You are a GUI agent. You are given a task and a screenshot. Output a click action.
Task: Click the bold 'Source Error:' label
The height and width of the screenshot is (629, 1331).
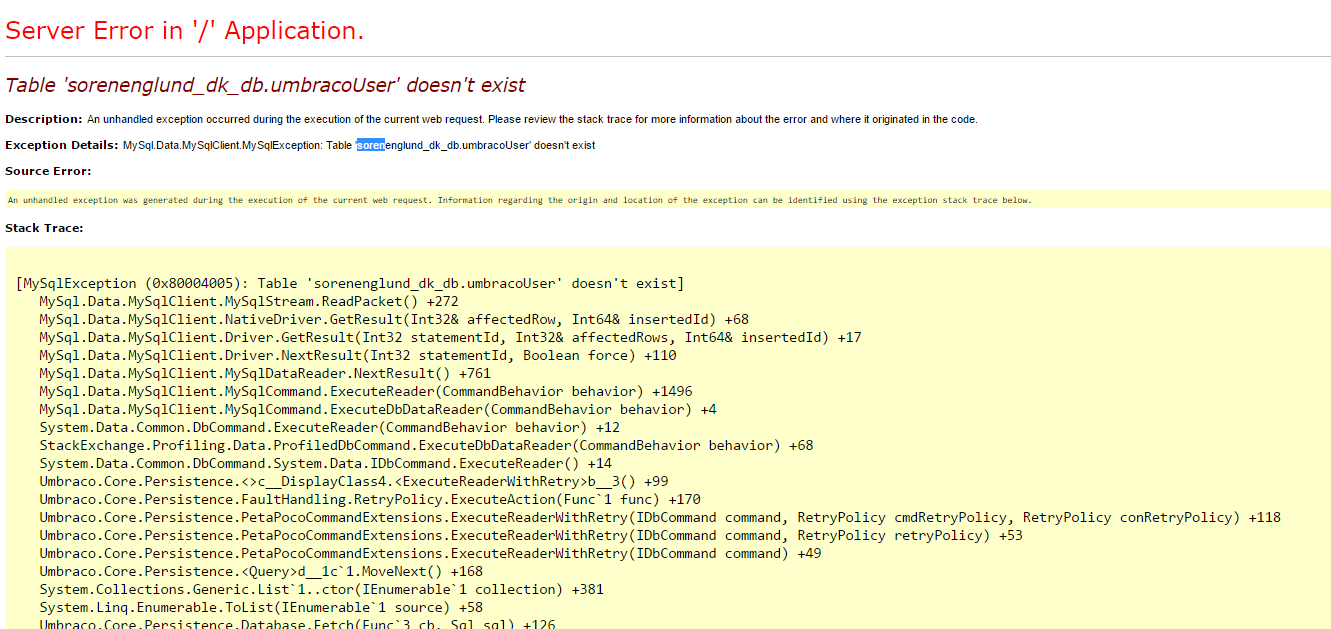point(48,171)
